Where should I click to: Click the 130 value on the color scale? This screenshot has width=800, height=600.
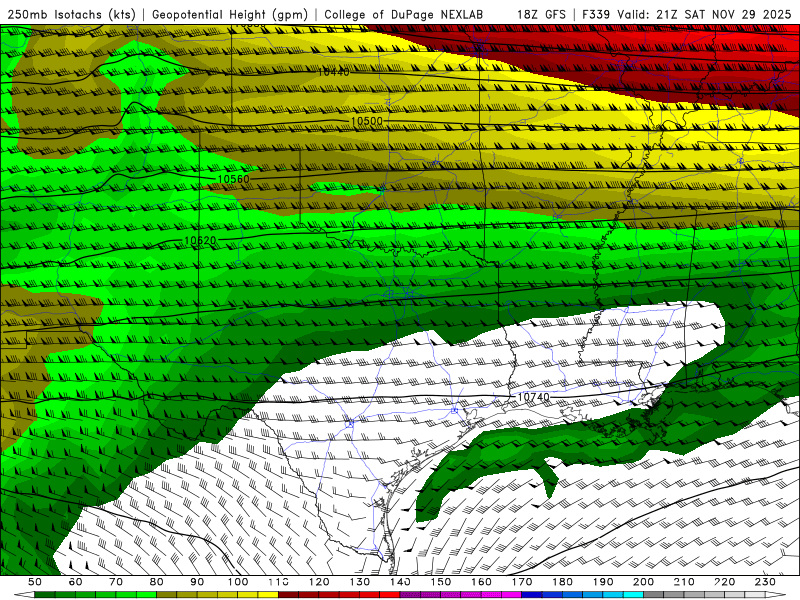pyautogui.click(x=360, y=582)
